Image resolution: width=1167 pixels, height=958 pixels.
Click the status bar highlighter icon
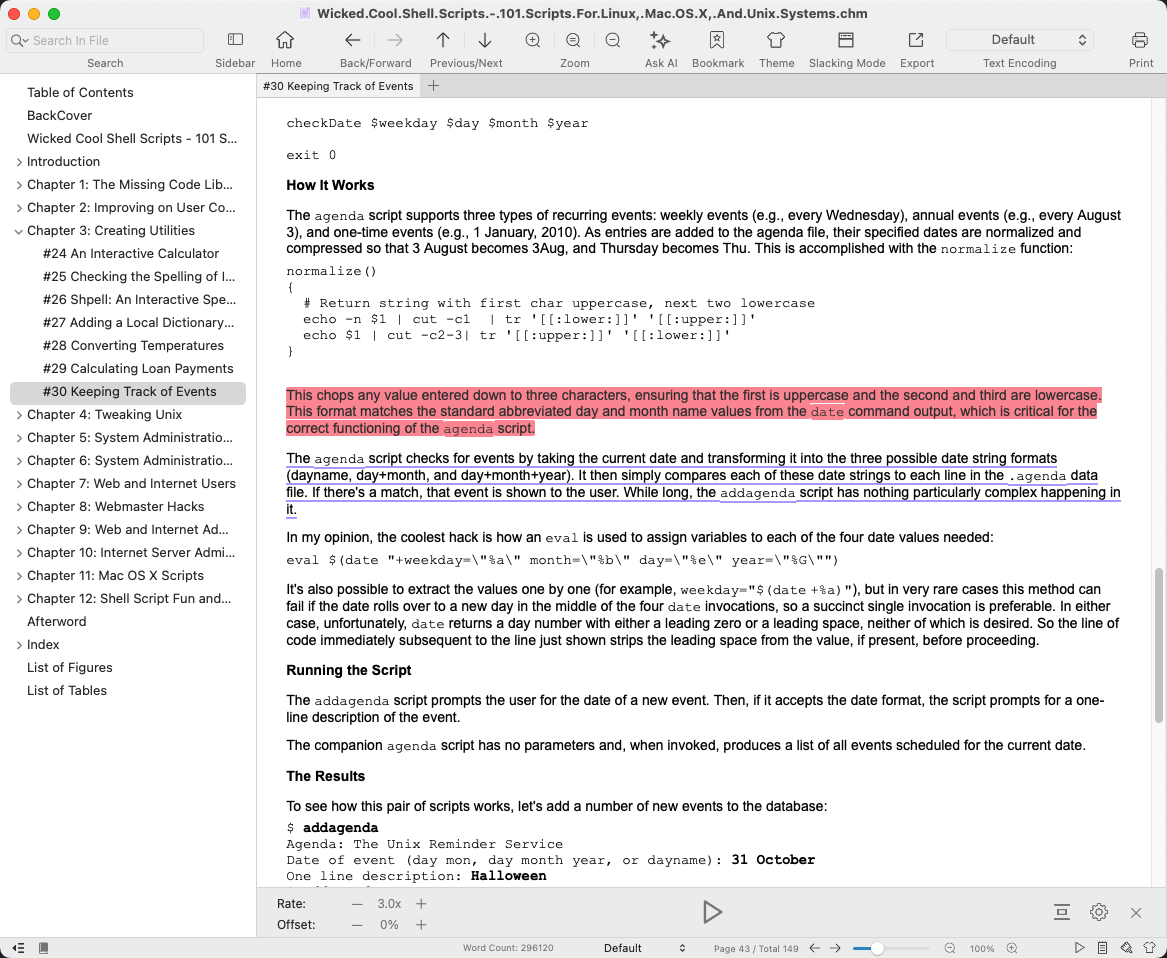click(1126, 948)
